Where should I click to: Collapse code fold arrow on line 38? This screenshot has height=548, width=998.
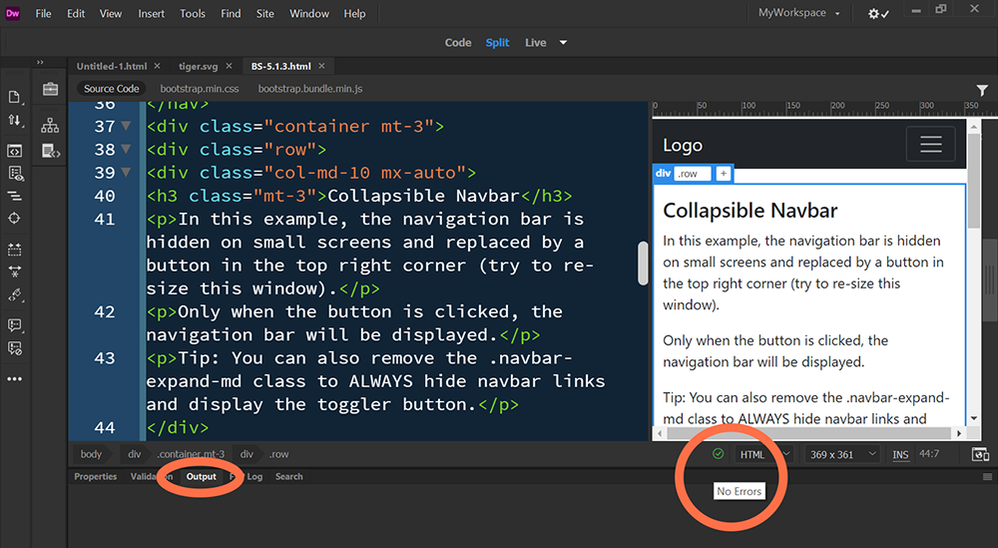point(126,149)
